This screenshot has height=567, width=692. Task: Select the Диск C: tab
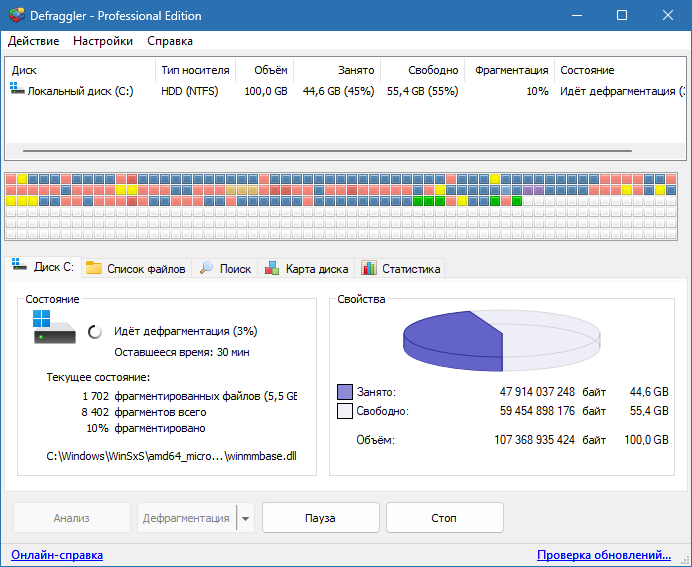[x=43, y=267]
